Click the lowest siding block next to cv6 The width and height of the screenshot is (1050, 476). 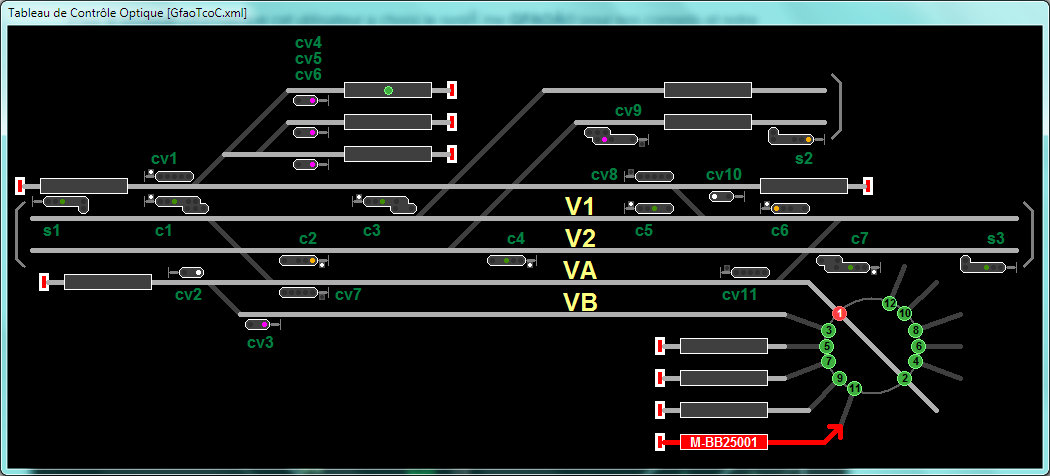[x=388, y=154]
